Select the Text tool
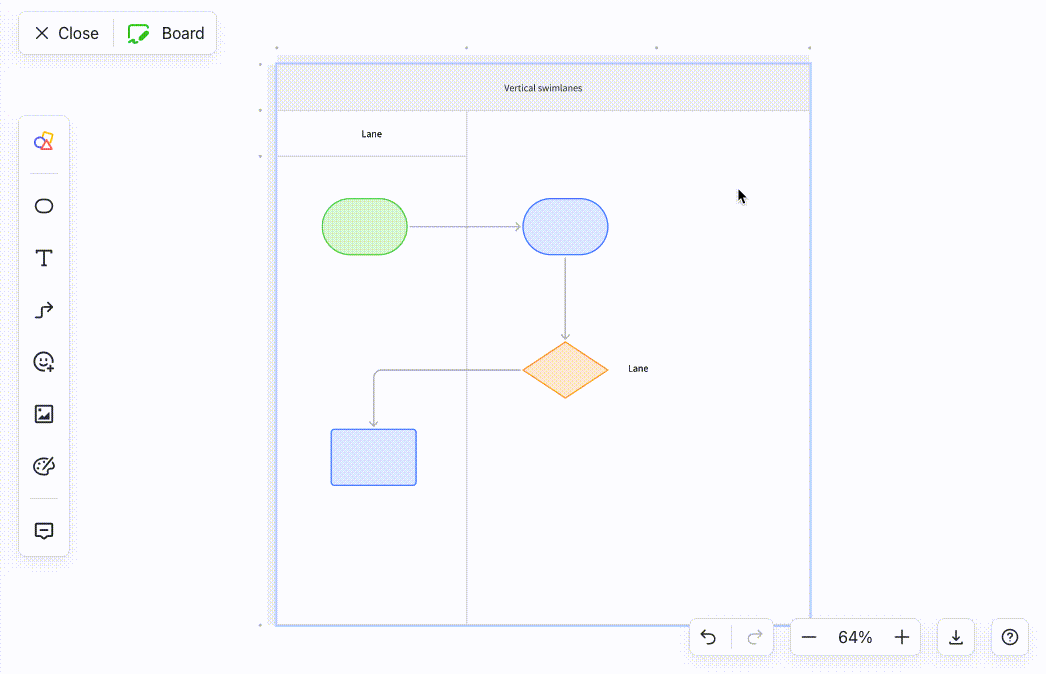This screenshot has height=674, width=1046. [x=43, y=258]
